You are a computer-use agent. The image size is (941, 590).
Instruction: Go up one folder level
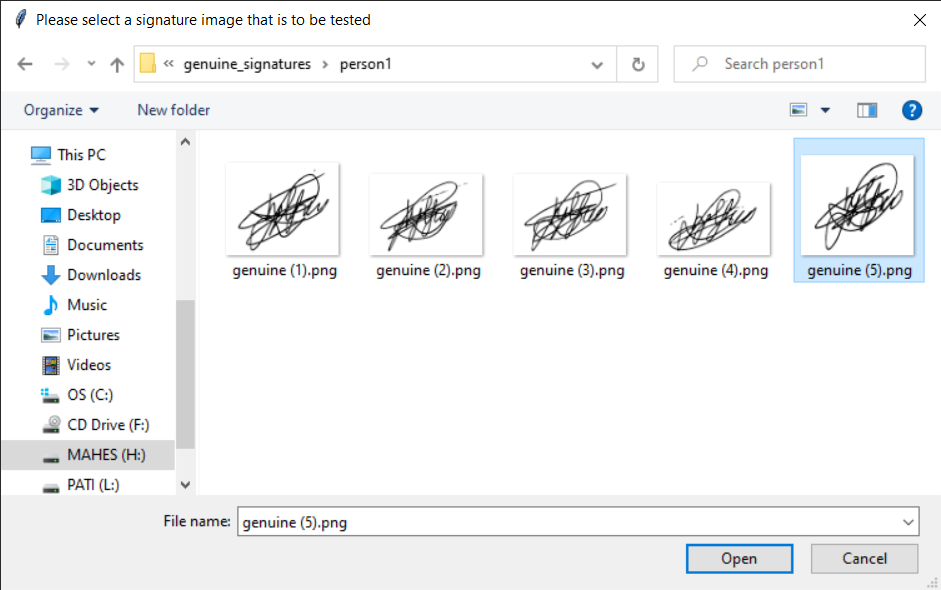[x=117, y=64]
